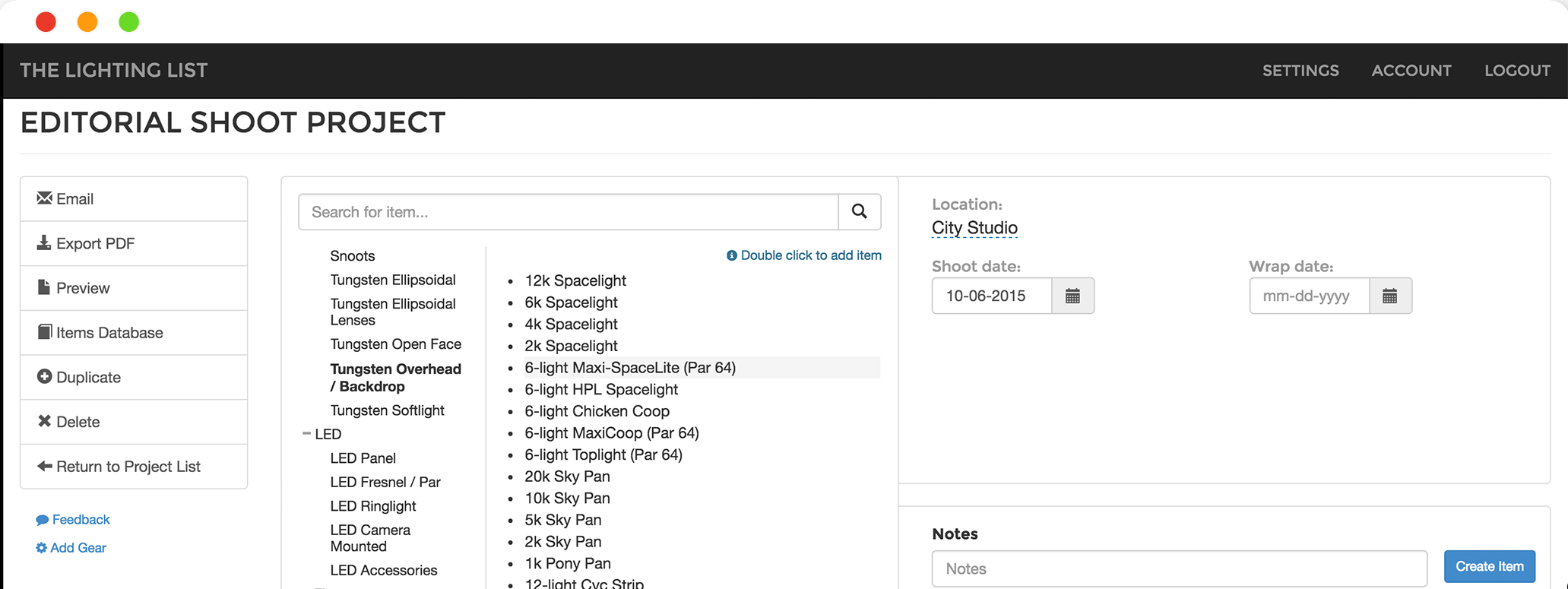Select 6-light Chicken Coop item
This screenshot has height=589, width=1568.
tap(597, 411)
